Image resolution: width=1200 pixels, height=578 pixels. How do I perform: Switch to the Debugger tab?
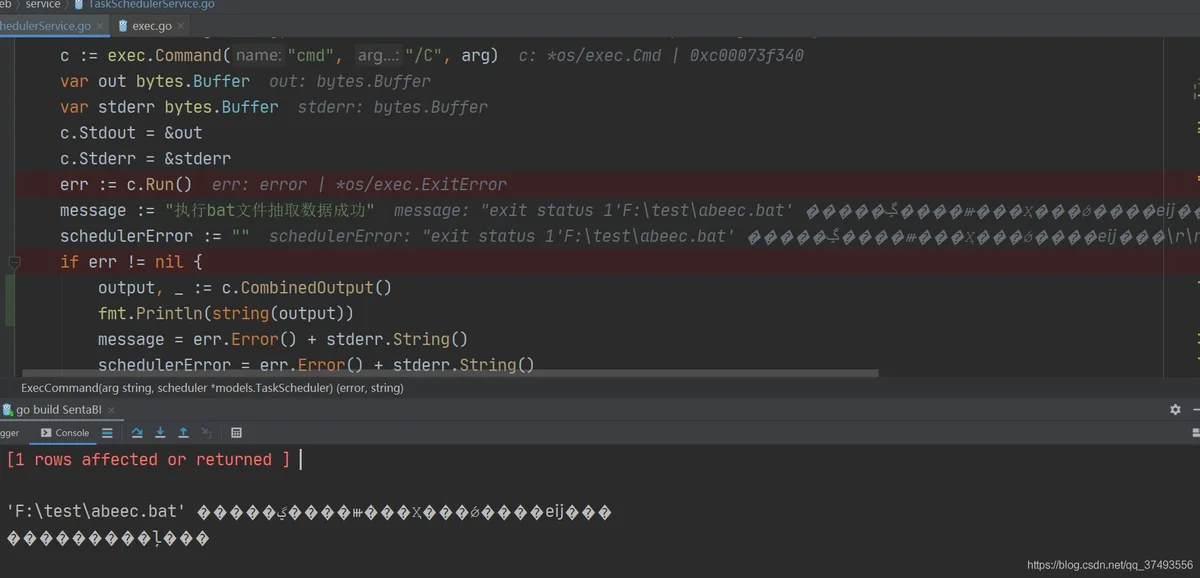coord(10,433)
